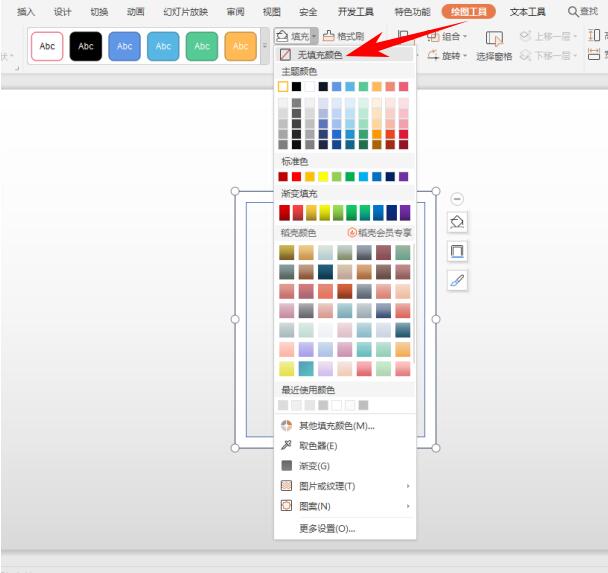
Task: Open the 选择窗格 selection pane
Action: point(493,56)
